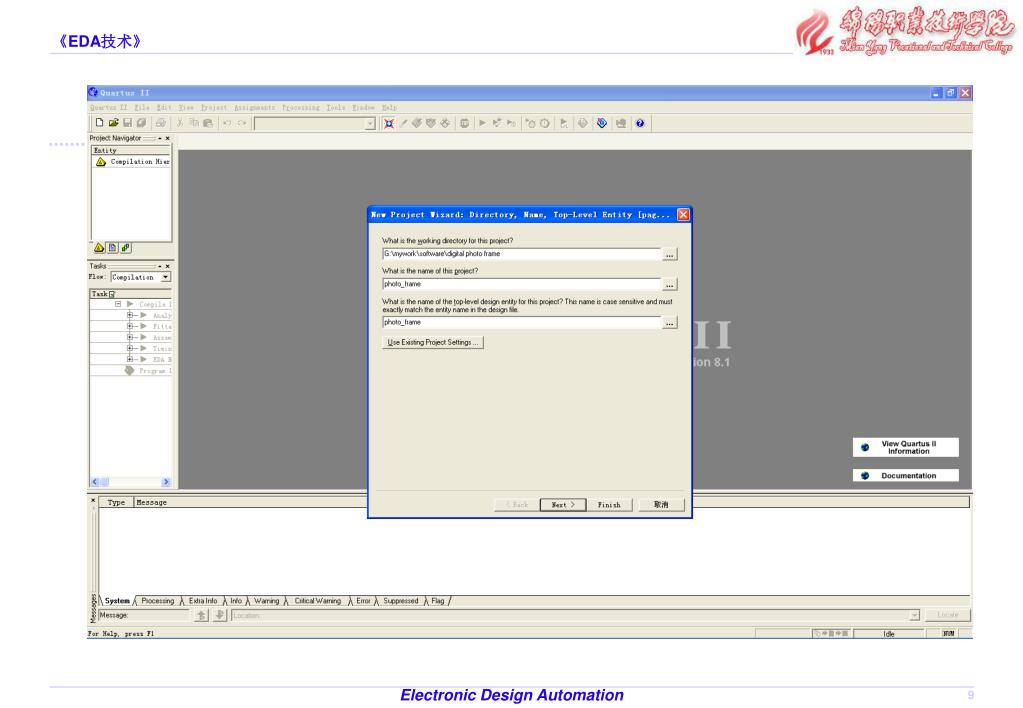Open the Project menu
Image resolution: width=1023 pixels, height=708 pixels.
[x=214, y=108]
